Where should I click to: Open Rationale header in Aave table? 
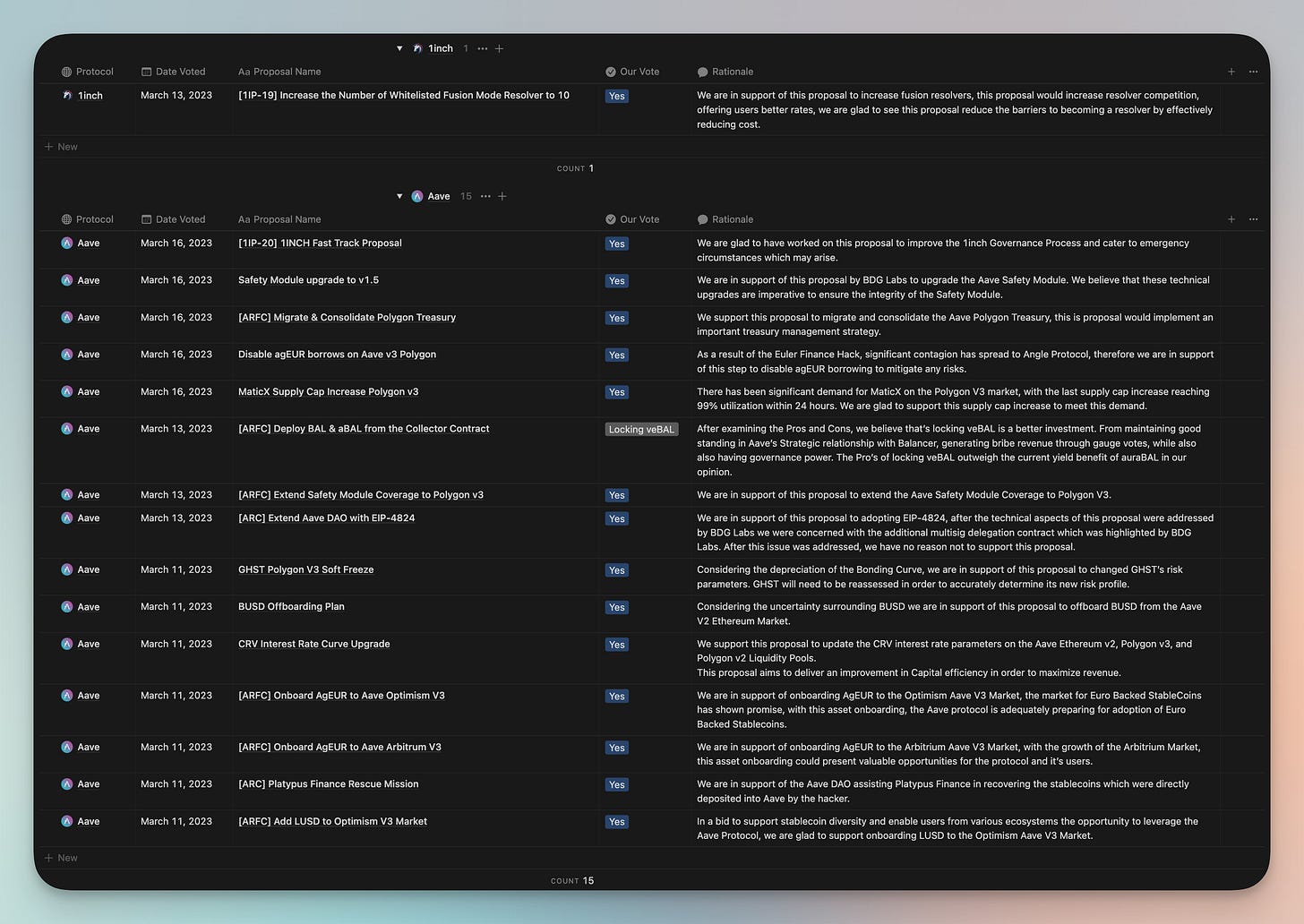coord(725,219)
